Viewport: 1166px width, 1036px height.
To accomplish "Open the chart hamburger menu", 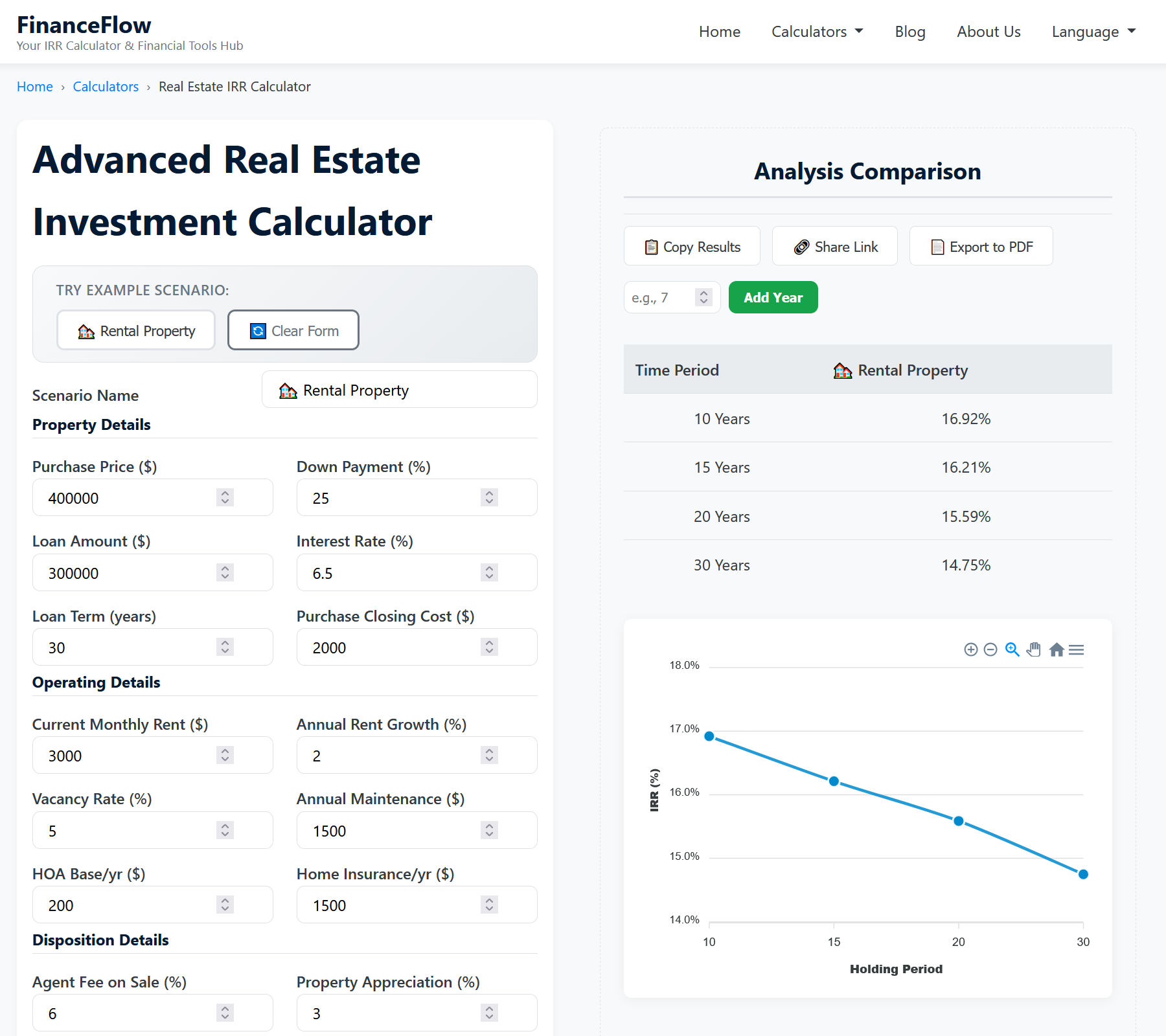I will pyautogui.click(x=1077, y=649).
